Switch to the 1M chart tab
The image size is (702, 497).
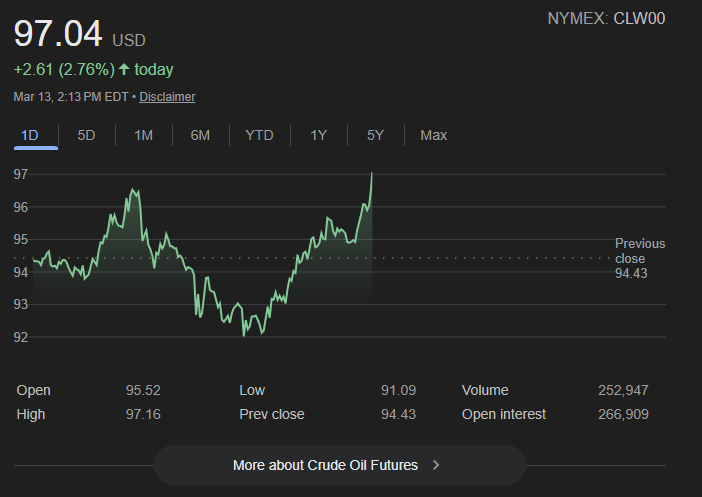point(144,135)
